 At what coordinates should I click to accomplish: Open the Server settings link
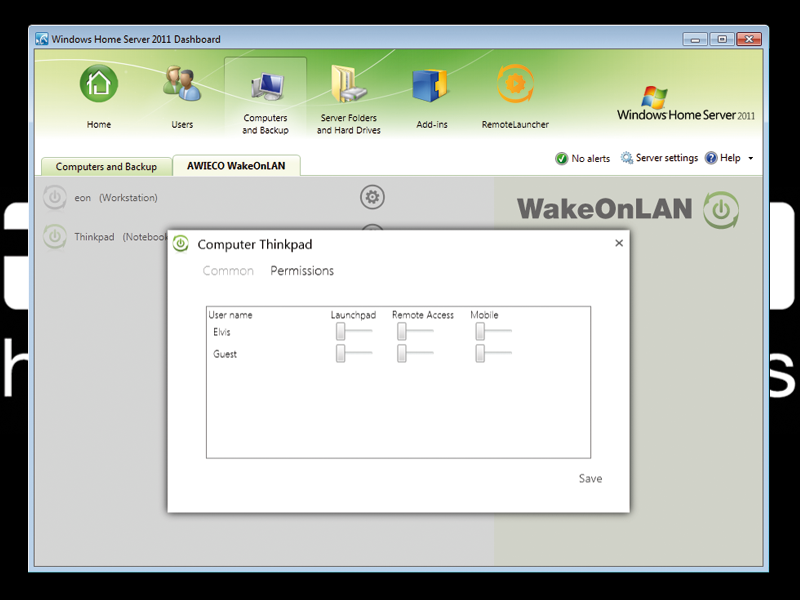click(x=667, y=158)
